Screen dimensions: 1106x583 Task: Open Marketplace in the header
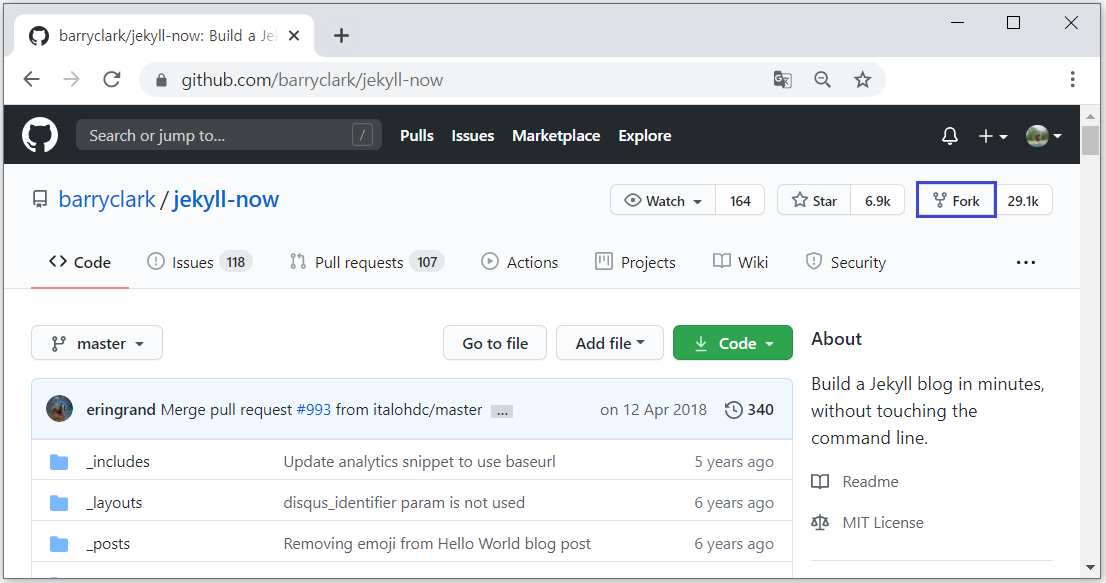(x=556, y=135)
